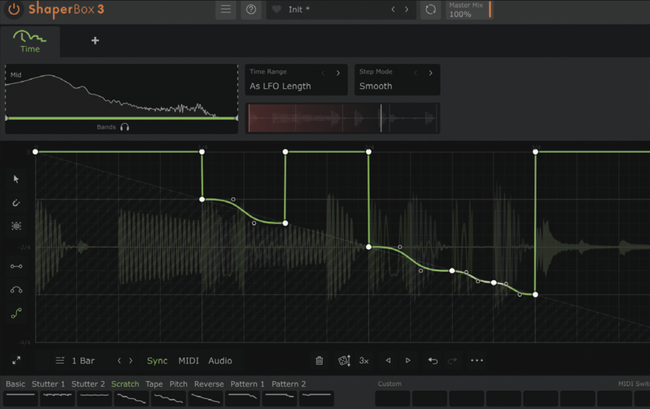The image size is (650, 409).
Task: Open the three dots more options
Action: pyautogui.click(x=477, y=361)
